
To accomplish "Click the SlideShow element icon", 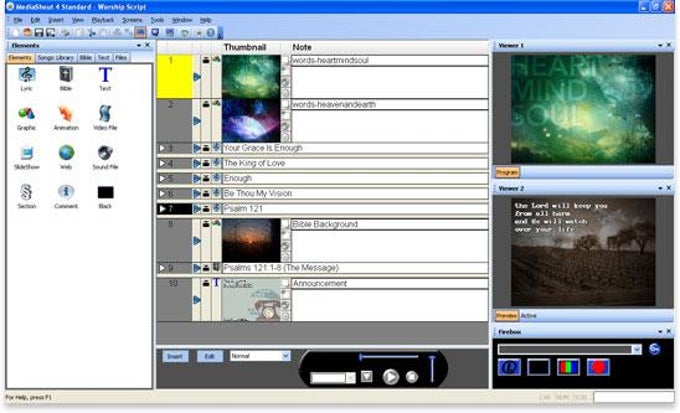I will [x=27, y=154].
